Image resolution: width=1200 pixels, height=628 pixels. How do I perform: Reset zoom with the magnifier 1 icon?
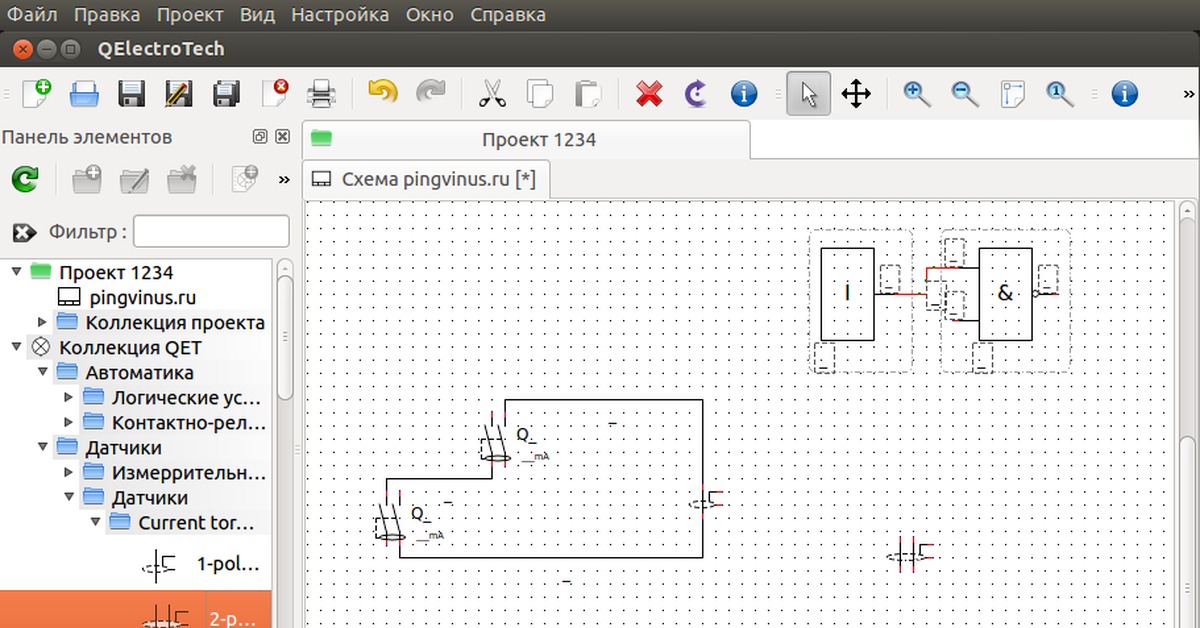click(x=1060, y=94)
